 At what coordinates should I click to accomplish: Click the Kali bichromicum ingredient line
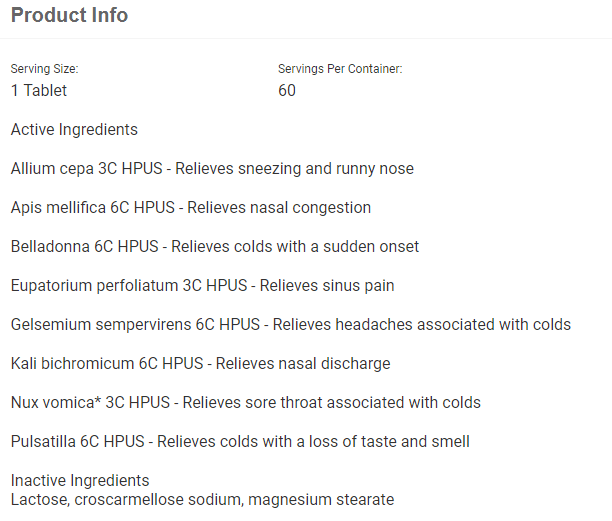point(200,363)
